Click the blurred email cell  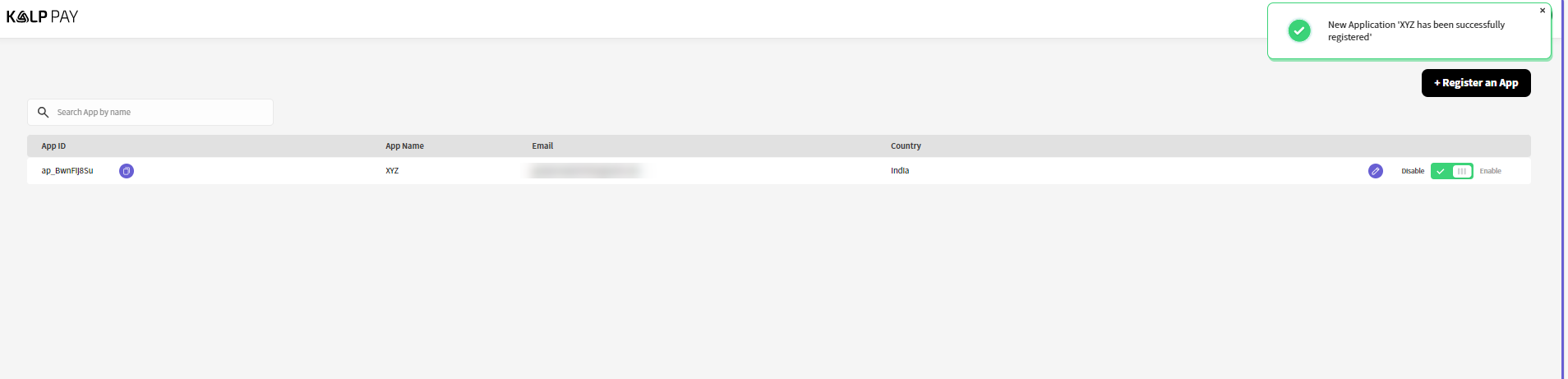pos(585,171)
